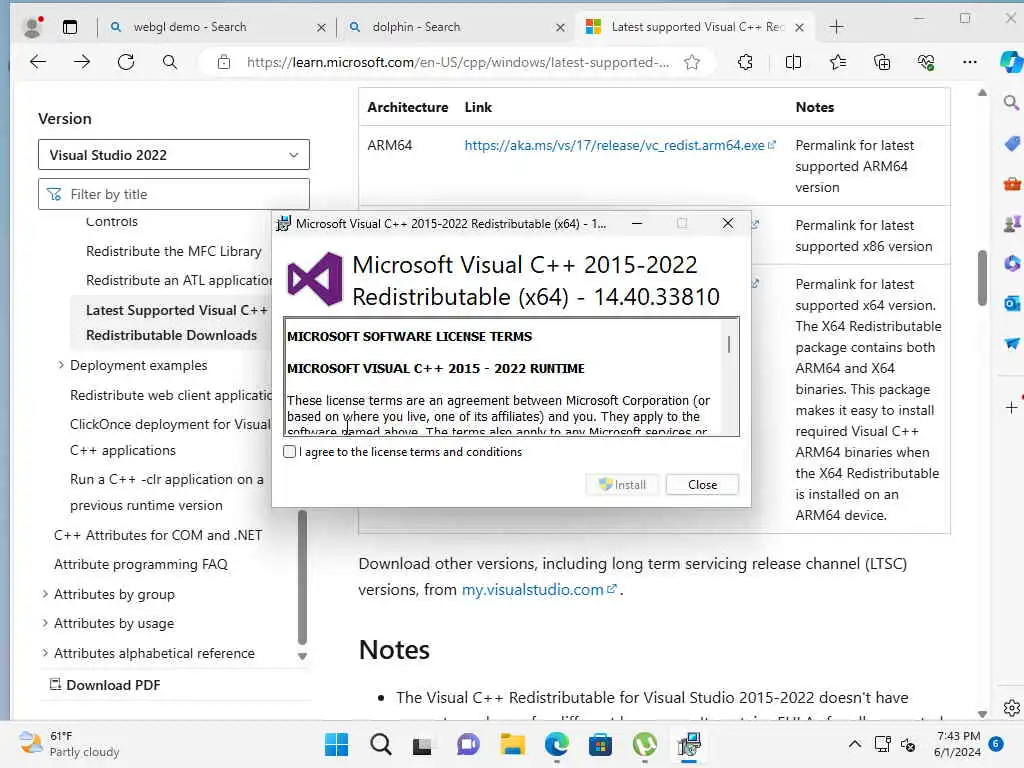This screenshot has width=1024, height=768.
Task: Open C++ Attributes for COM and .NET
Action: tap(158, 535)
